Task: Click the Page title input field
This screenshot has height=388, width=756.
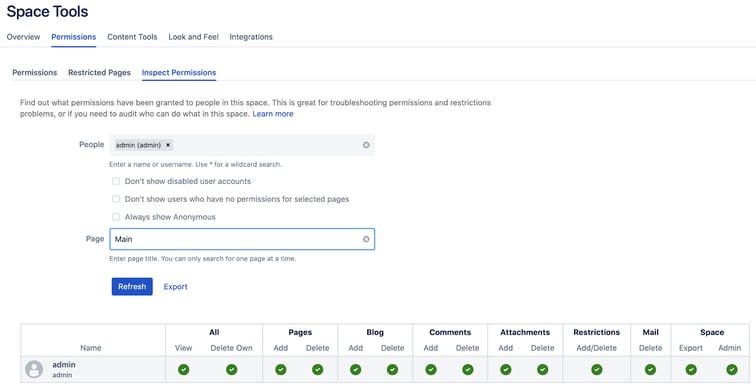Action: pyautogui.click(x=242, y=239)
